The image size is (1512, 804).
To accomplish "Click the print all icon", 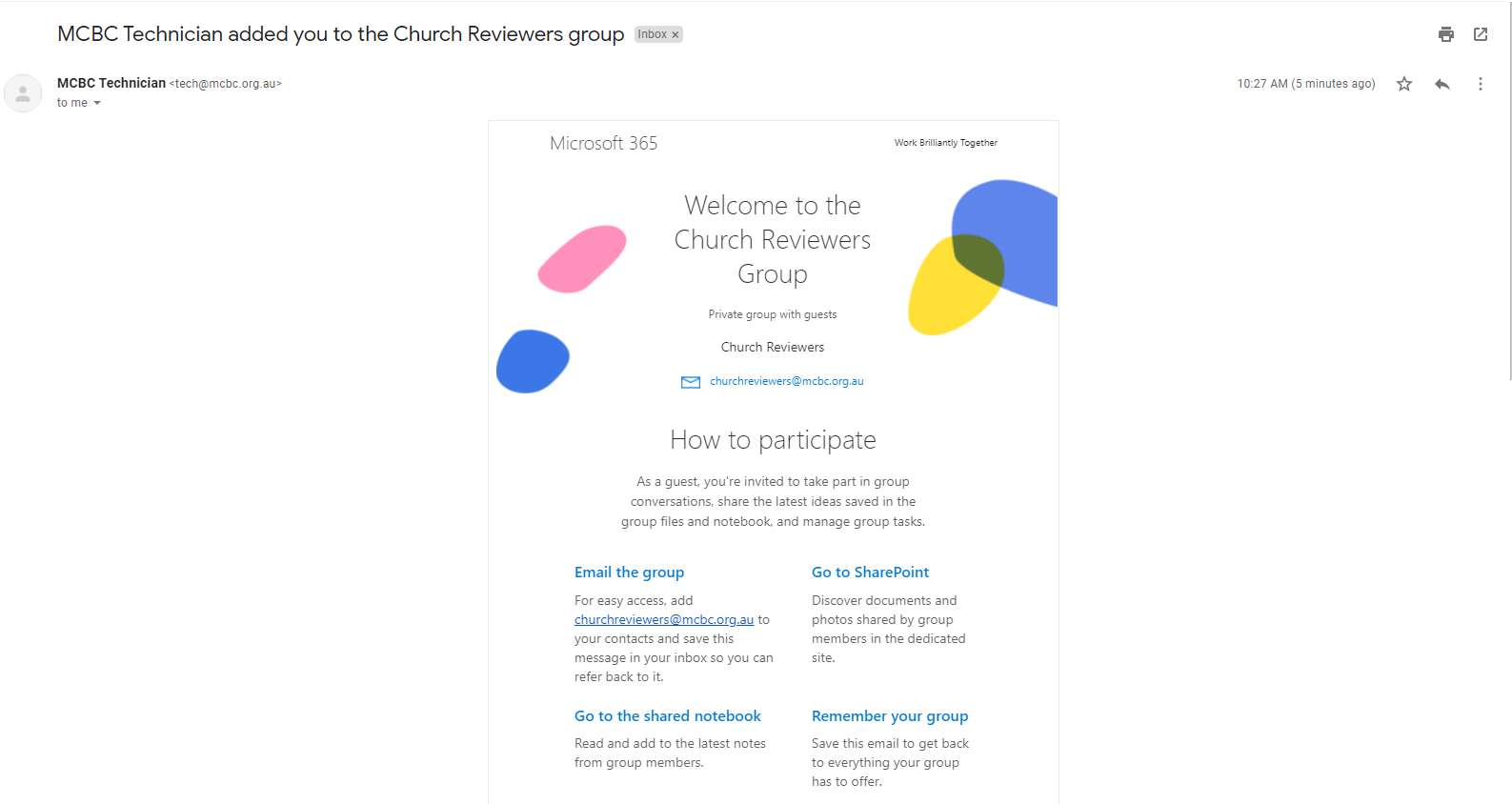I will pos(1445,34).
